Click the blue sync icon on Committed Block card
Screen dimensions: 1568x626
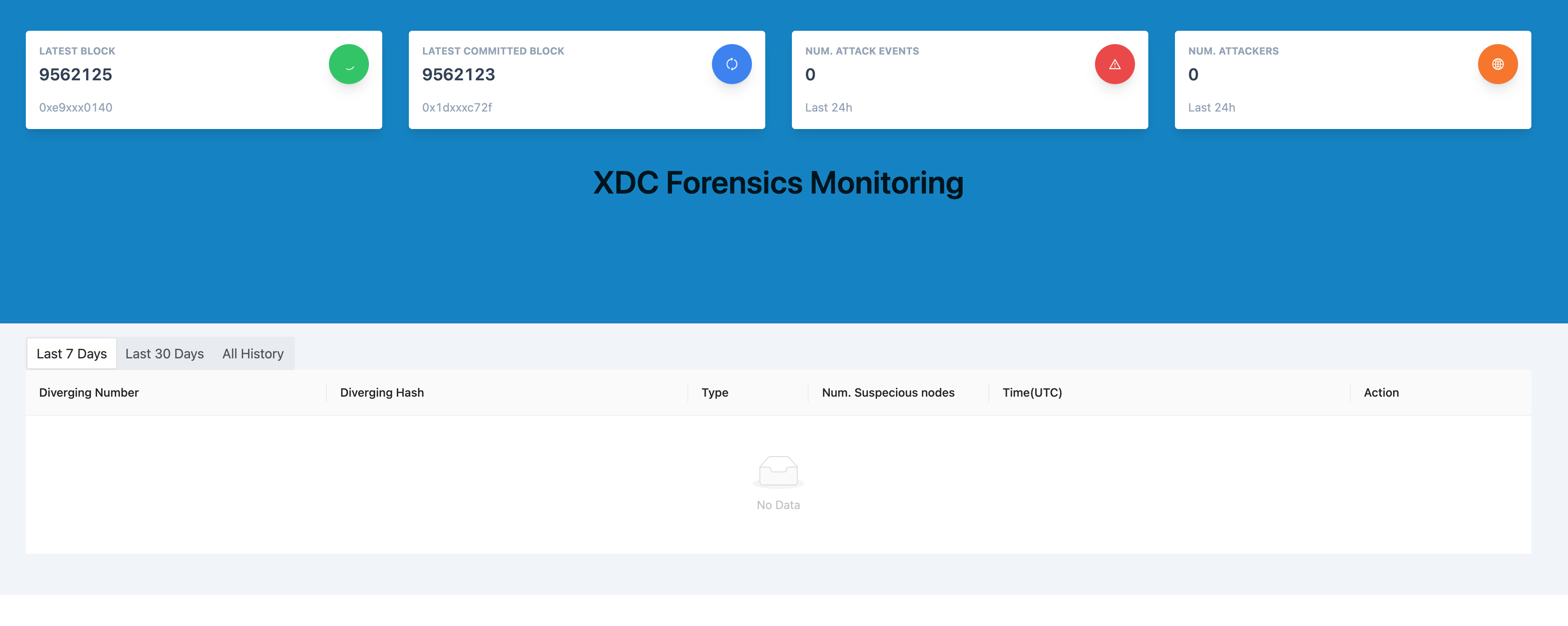coord(731,64)
